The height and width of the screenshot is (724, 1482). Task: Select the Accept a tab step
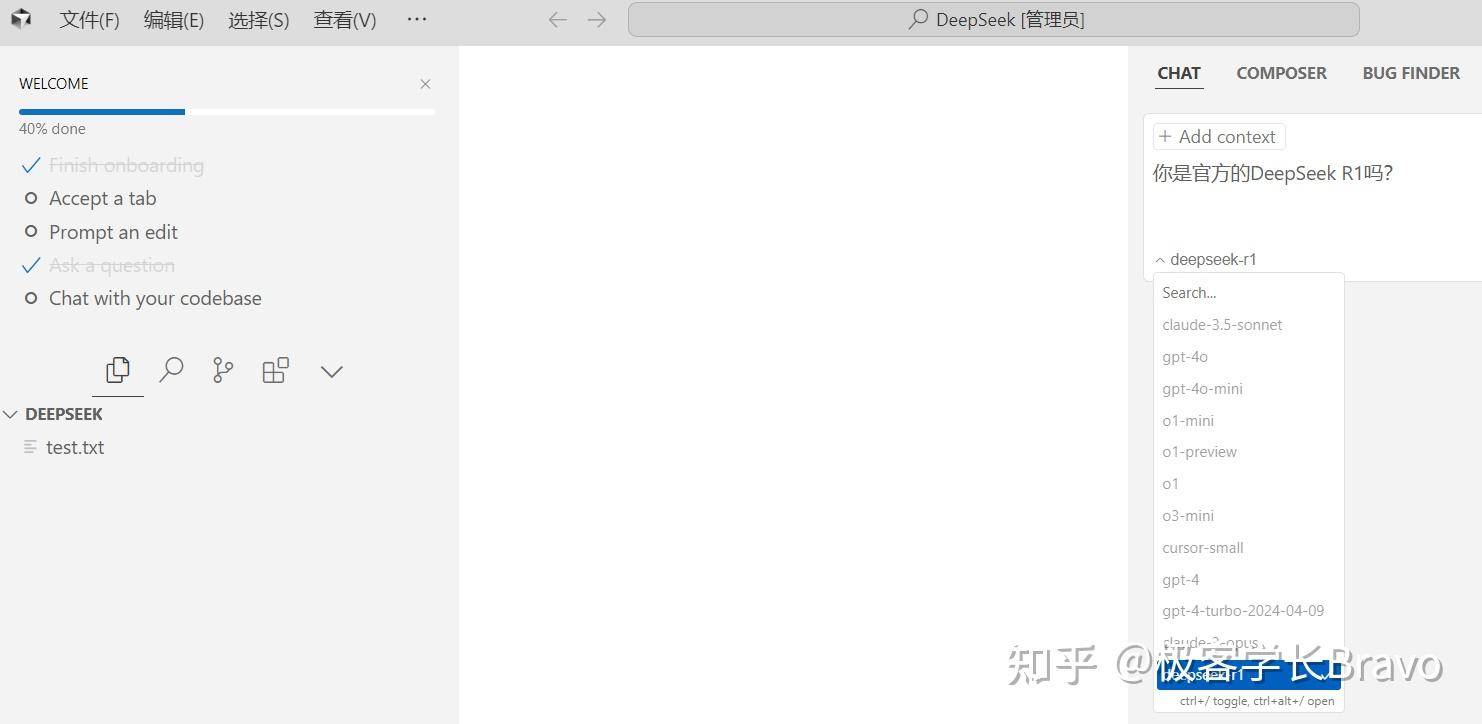[x=91, y=198]
